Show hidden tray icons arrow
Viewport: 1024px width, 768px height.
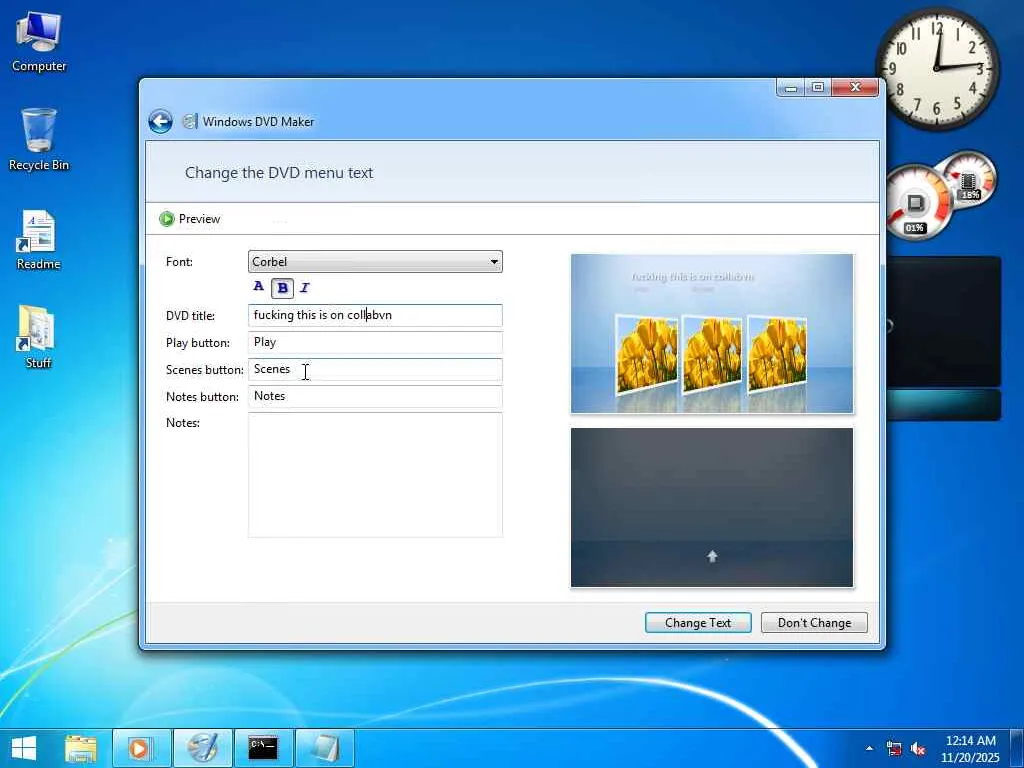[x=869, y=748]
